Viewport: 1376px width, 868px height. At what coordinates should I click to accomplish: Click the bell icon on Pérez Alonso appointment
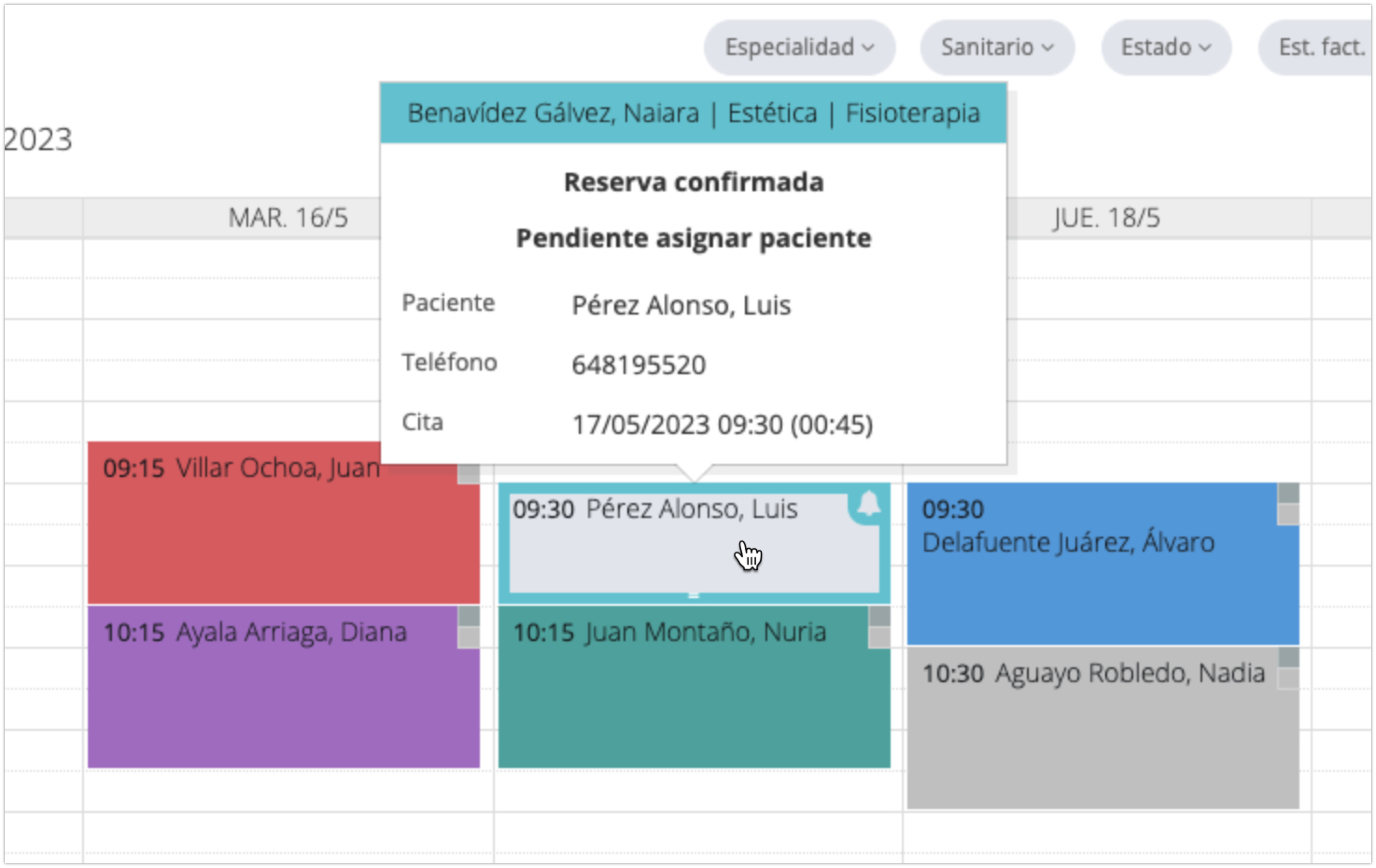click(x=868, y=504)
